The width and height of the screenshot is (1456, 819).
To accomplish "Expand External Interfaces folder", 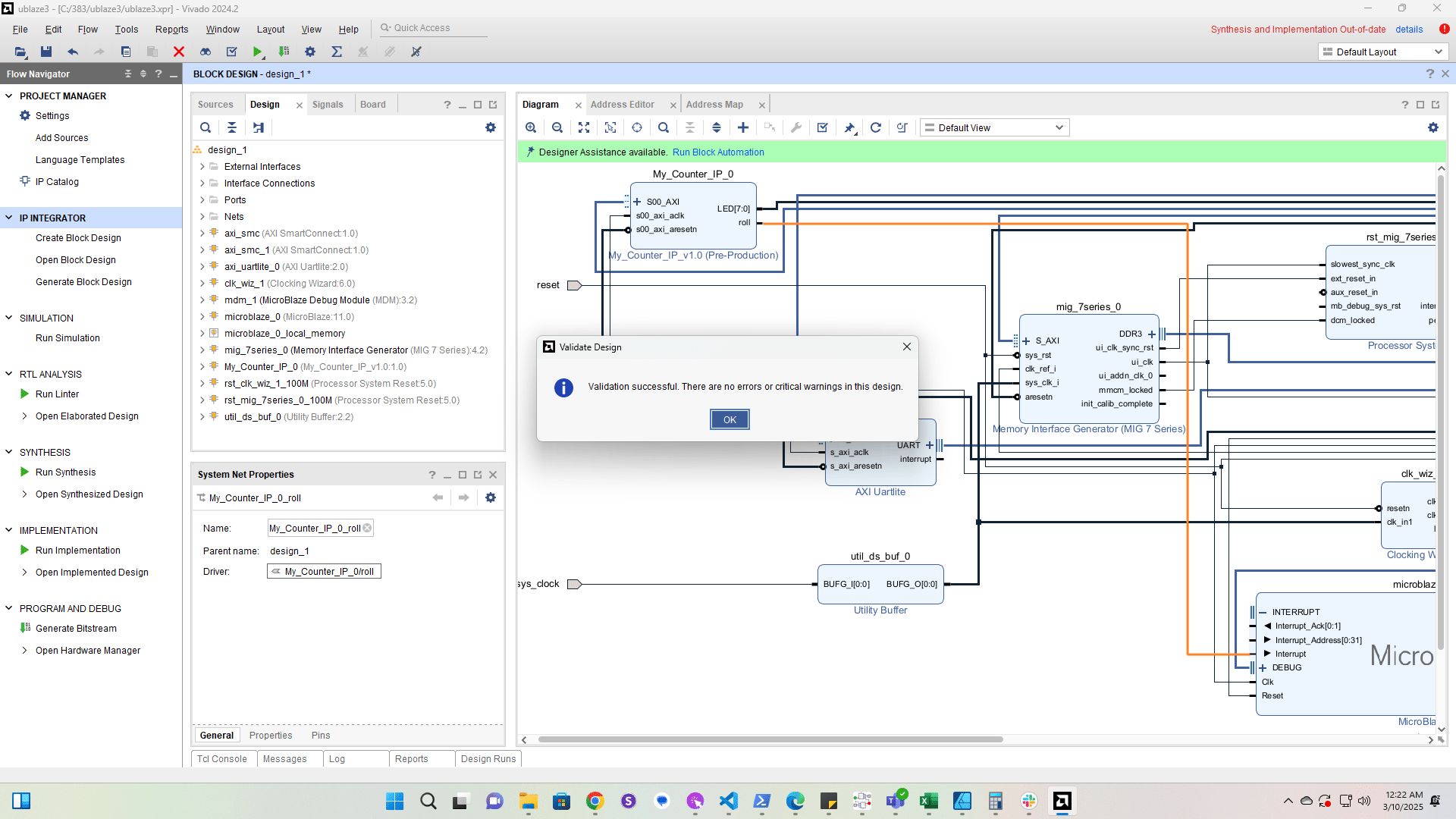I will pyautogui.click(x=202, y=167).
